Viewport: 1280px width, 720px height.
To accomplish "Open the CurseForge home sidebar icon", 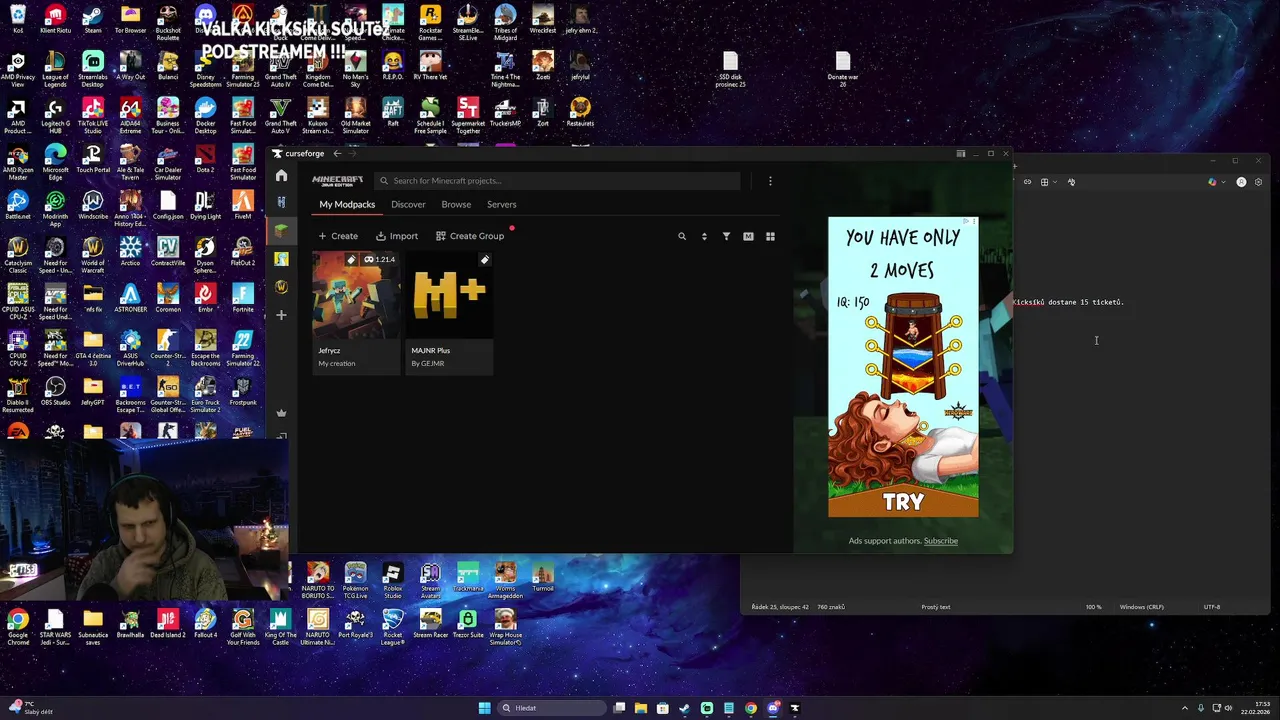I will coord(281,176).
